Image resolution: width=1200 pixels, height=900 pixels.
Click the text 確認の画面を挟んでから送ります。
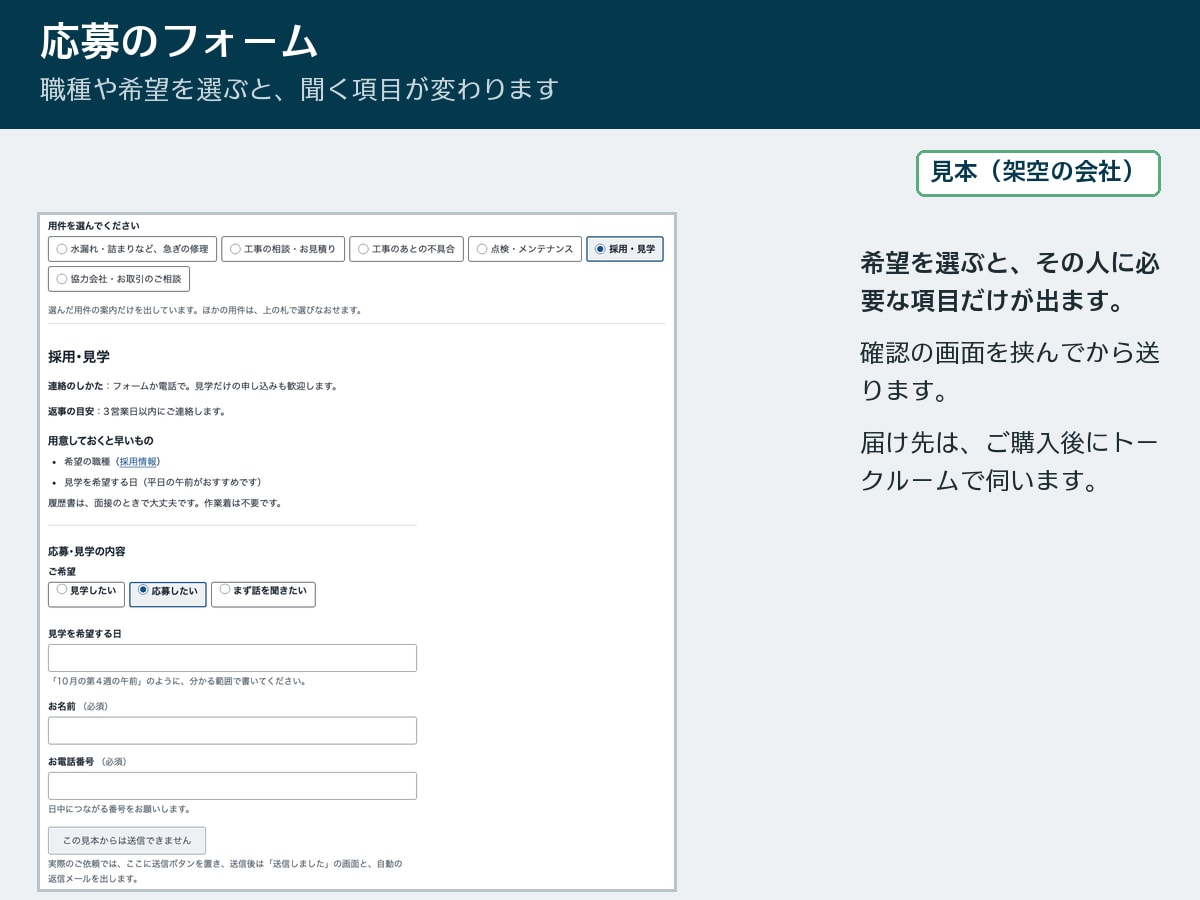1010,371
